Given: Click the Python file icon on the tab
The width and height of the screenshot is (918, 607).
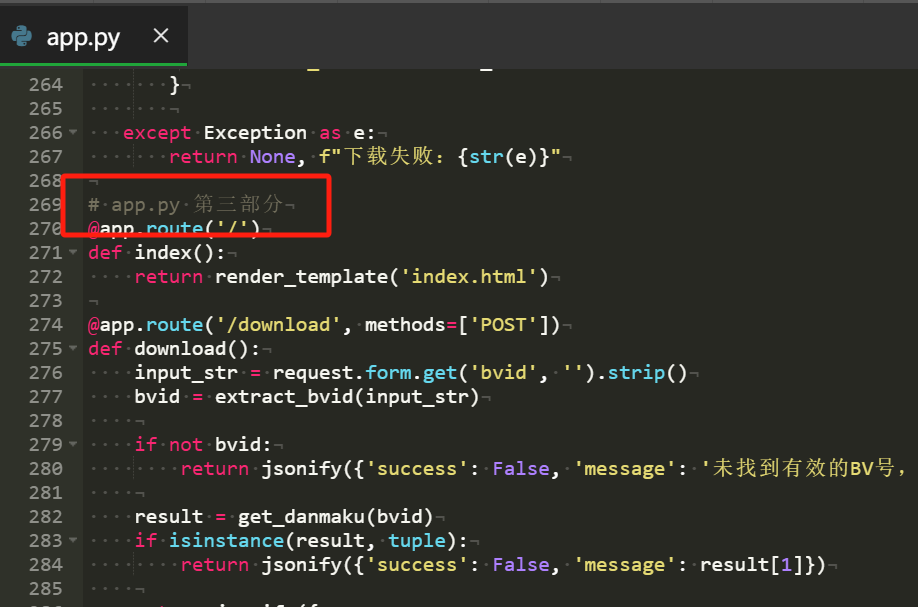Looking at the screenshot, I should pyautogui.click(x=21, y=37).
